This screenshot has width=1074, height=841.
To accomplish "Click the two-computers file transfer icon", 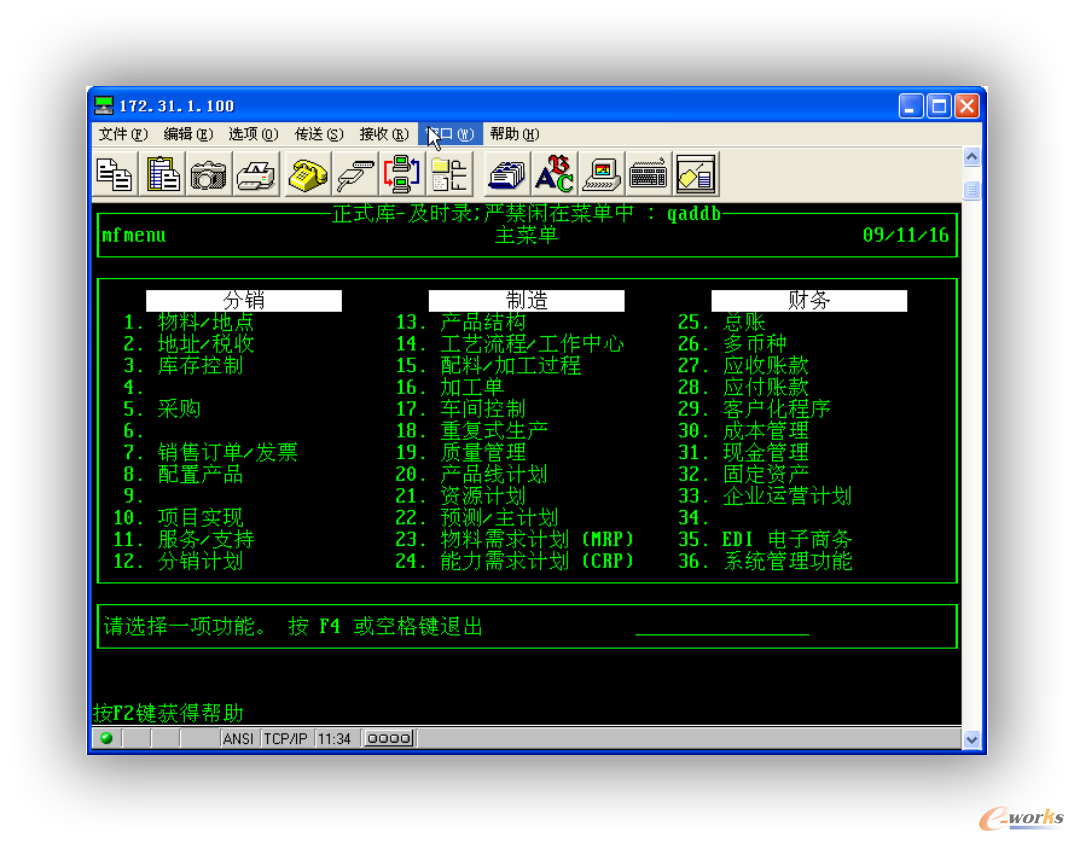I will [401, 175].
